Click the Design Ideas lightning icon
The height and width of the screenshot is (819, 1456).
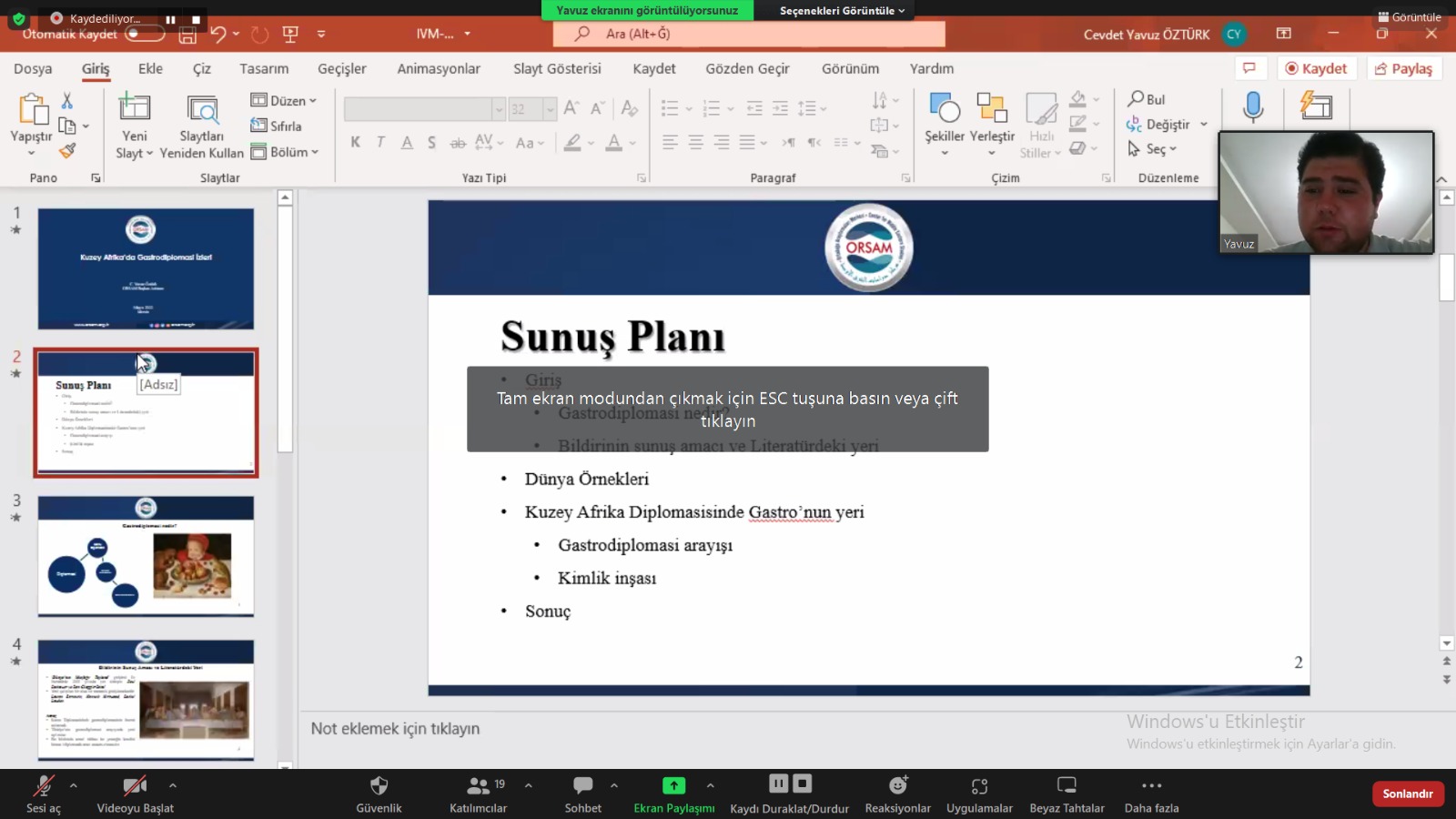coord(1316,106)
